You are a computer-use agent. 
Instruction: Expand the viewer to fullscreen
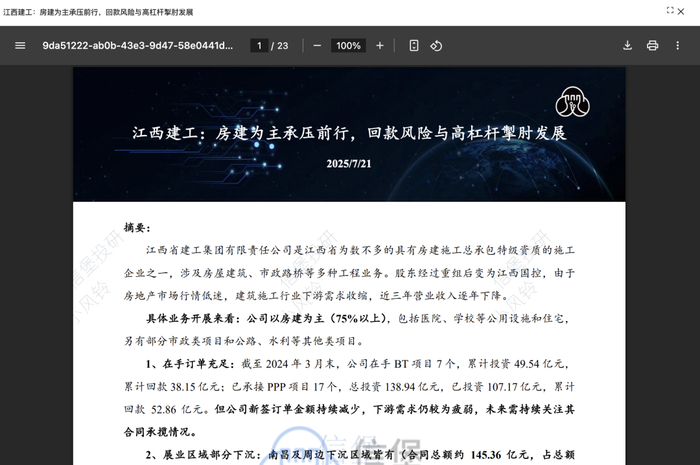click(x=670, y=10)
